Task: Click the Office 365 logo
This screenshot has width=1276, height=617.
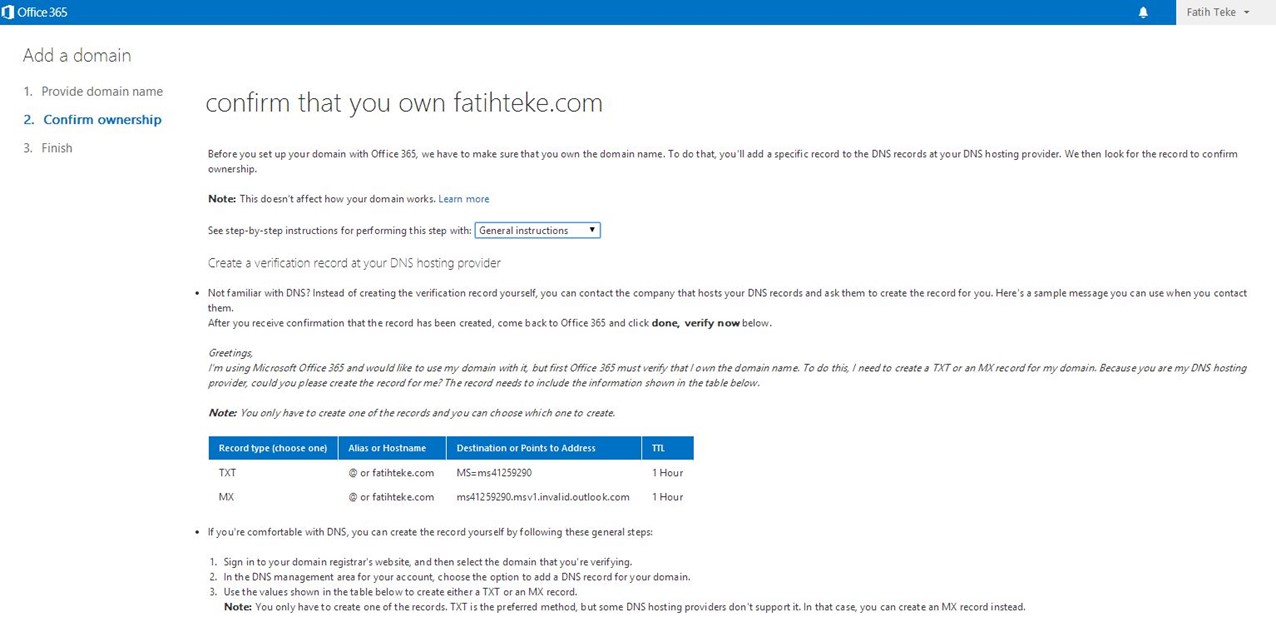Action: click(x=35, y=12)
